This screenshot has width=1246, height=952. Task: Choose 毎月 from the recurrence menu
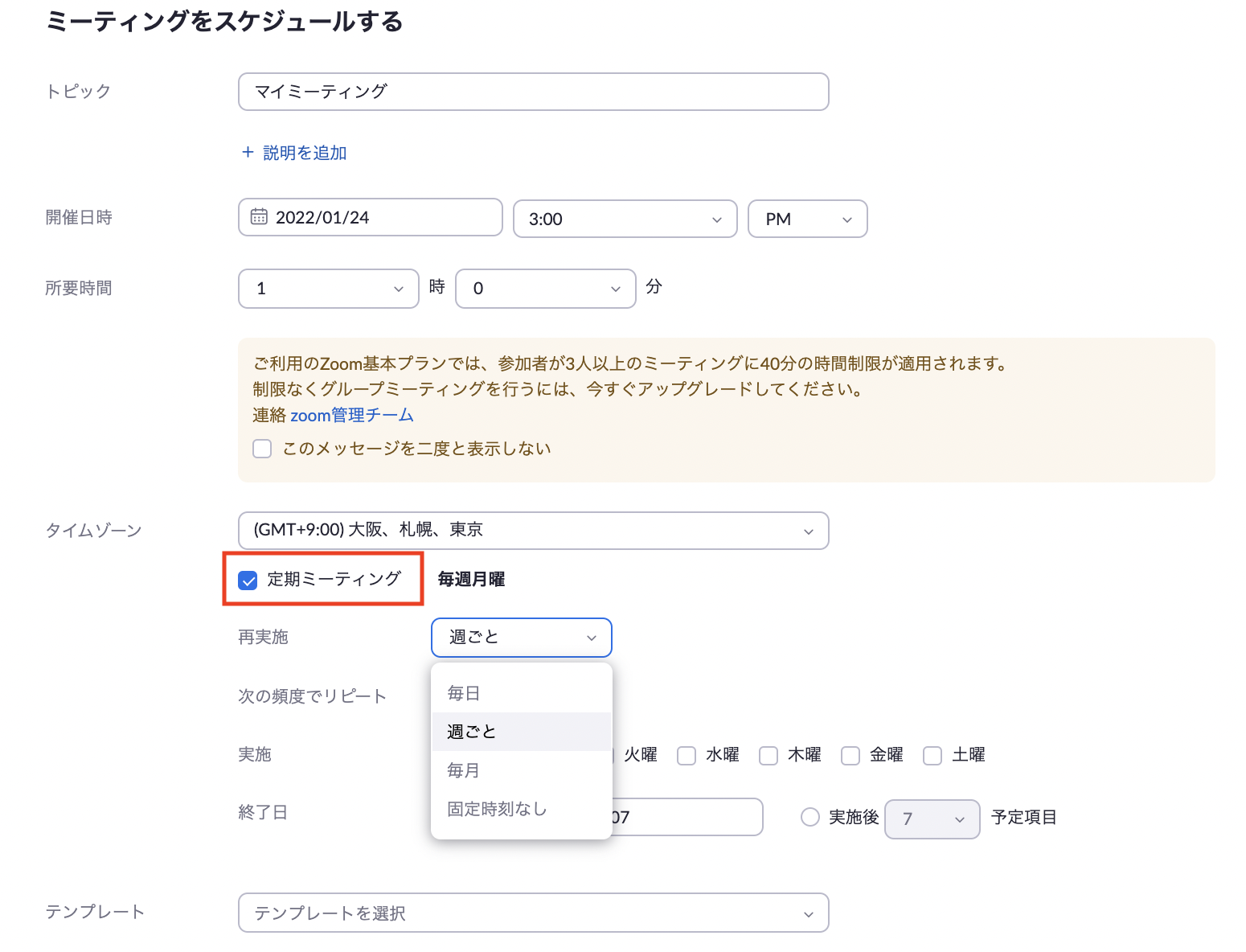pyautogui.click(x=464, y=770)
